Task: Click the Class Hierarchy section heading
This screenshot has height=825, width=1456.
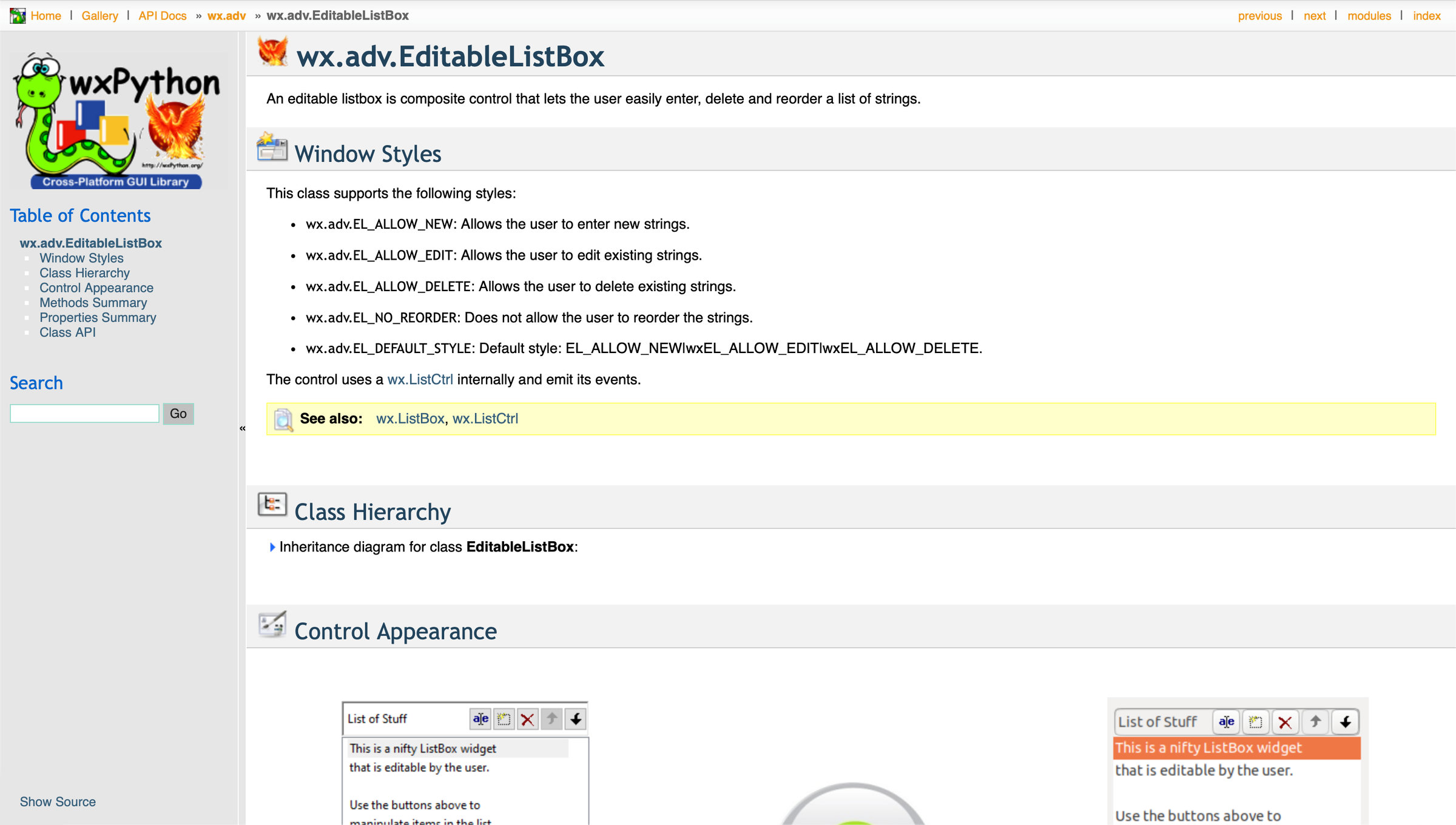Action: tap(372, 512)
